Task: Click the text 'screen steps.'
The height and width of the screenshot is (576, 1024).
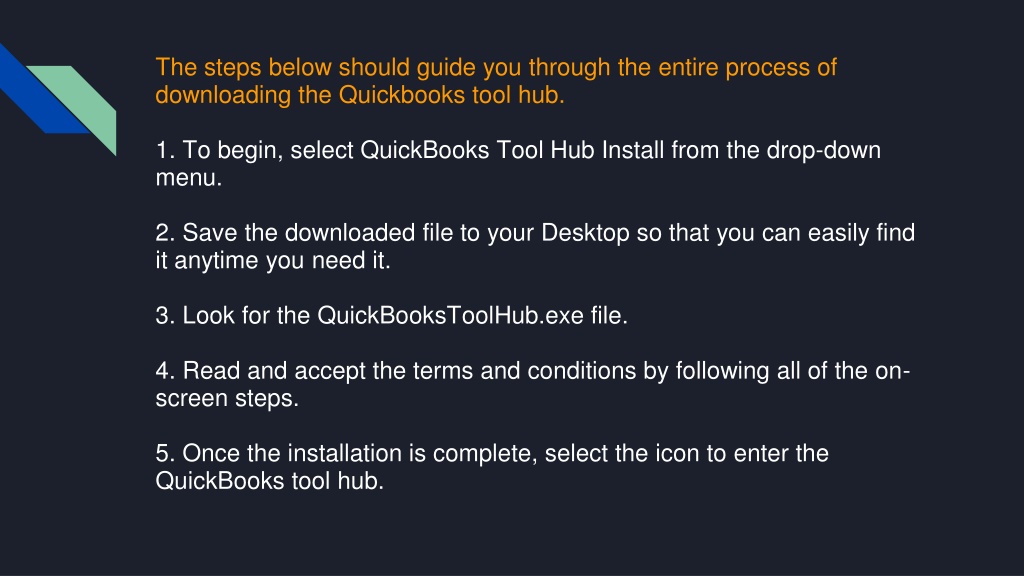Action: pyautogui.click(x=227, y=398)
